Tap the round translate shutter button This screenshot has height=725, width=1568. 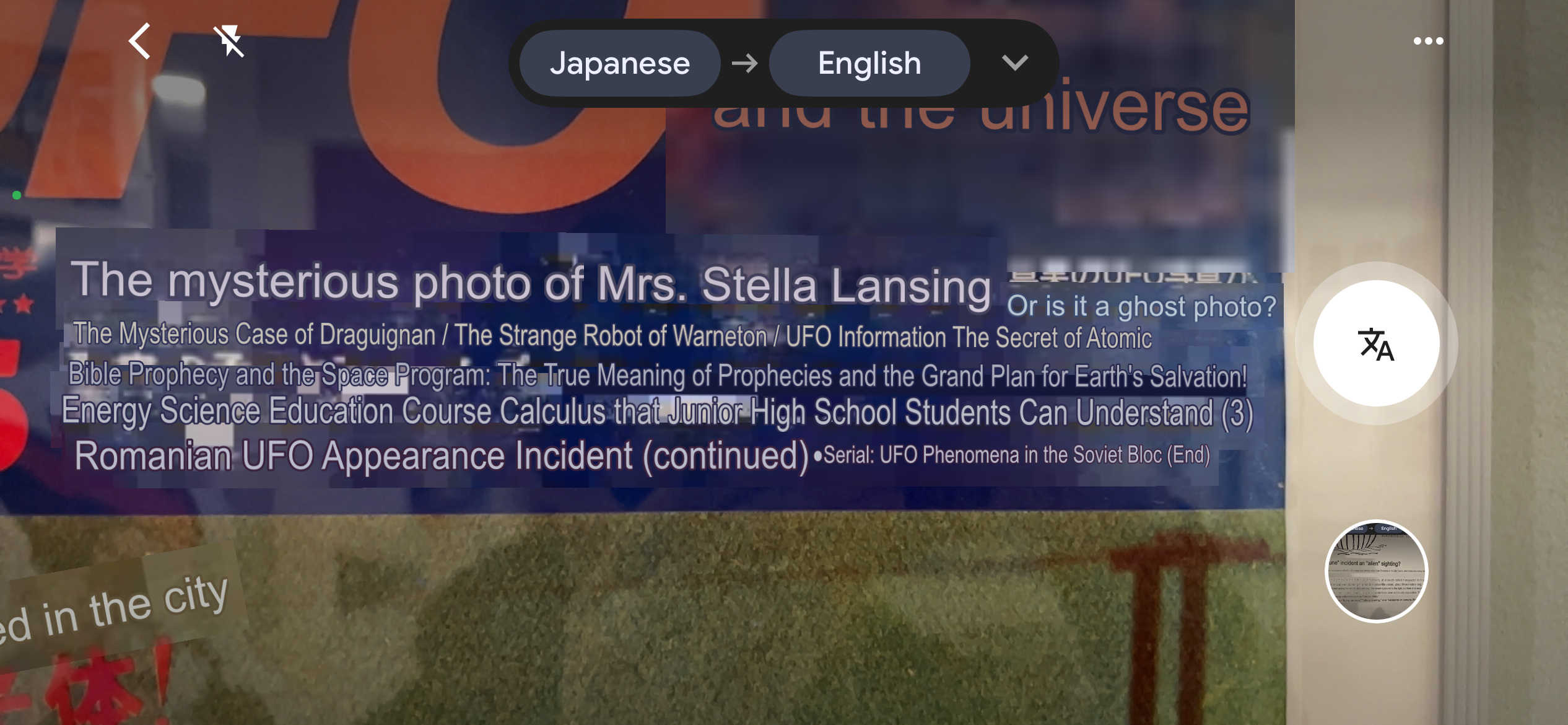1376,343
